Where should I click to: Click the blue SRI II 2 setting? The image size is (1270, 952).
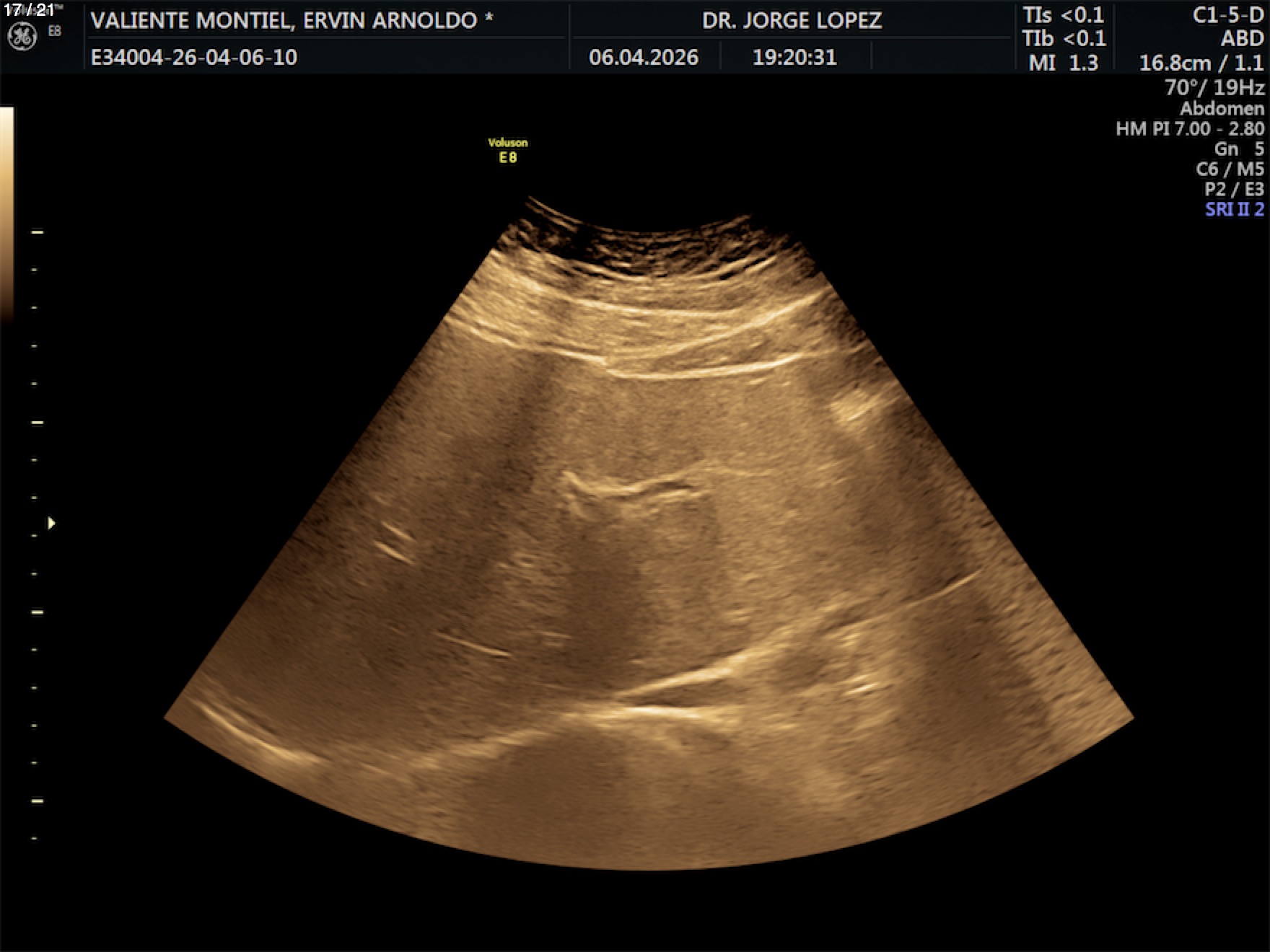[x=1234, y=209]
